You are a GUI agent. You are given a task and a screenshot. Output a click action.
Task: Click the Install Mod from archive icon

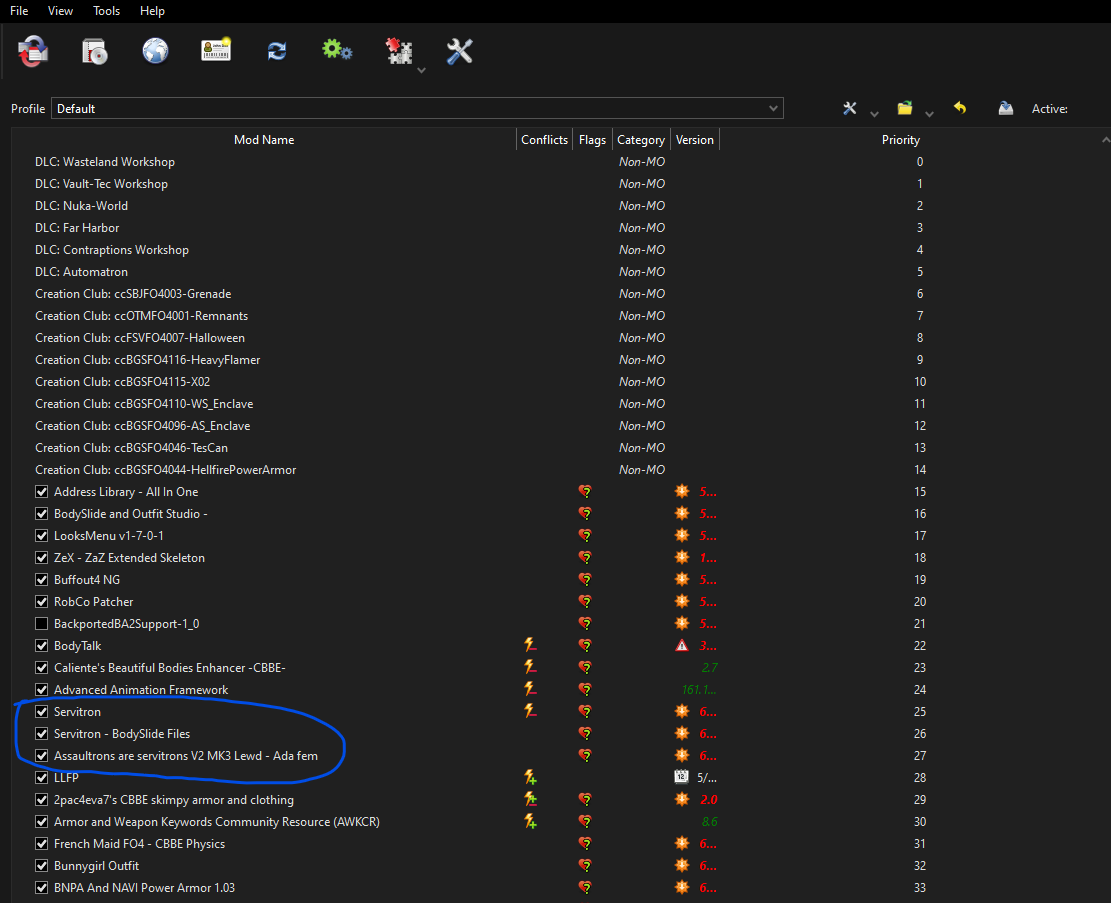click(33, 51)
